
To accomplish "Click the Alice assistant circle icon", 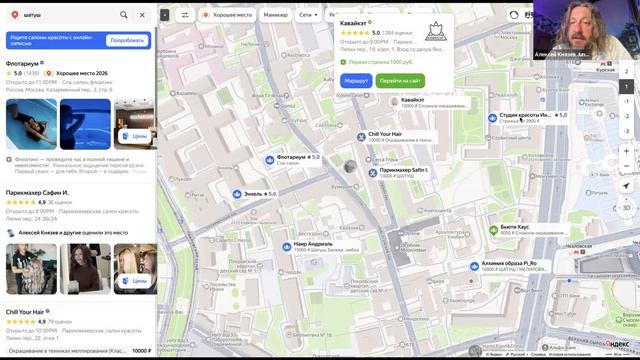I will point(514,15).
